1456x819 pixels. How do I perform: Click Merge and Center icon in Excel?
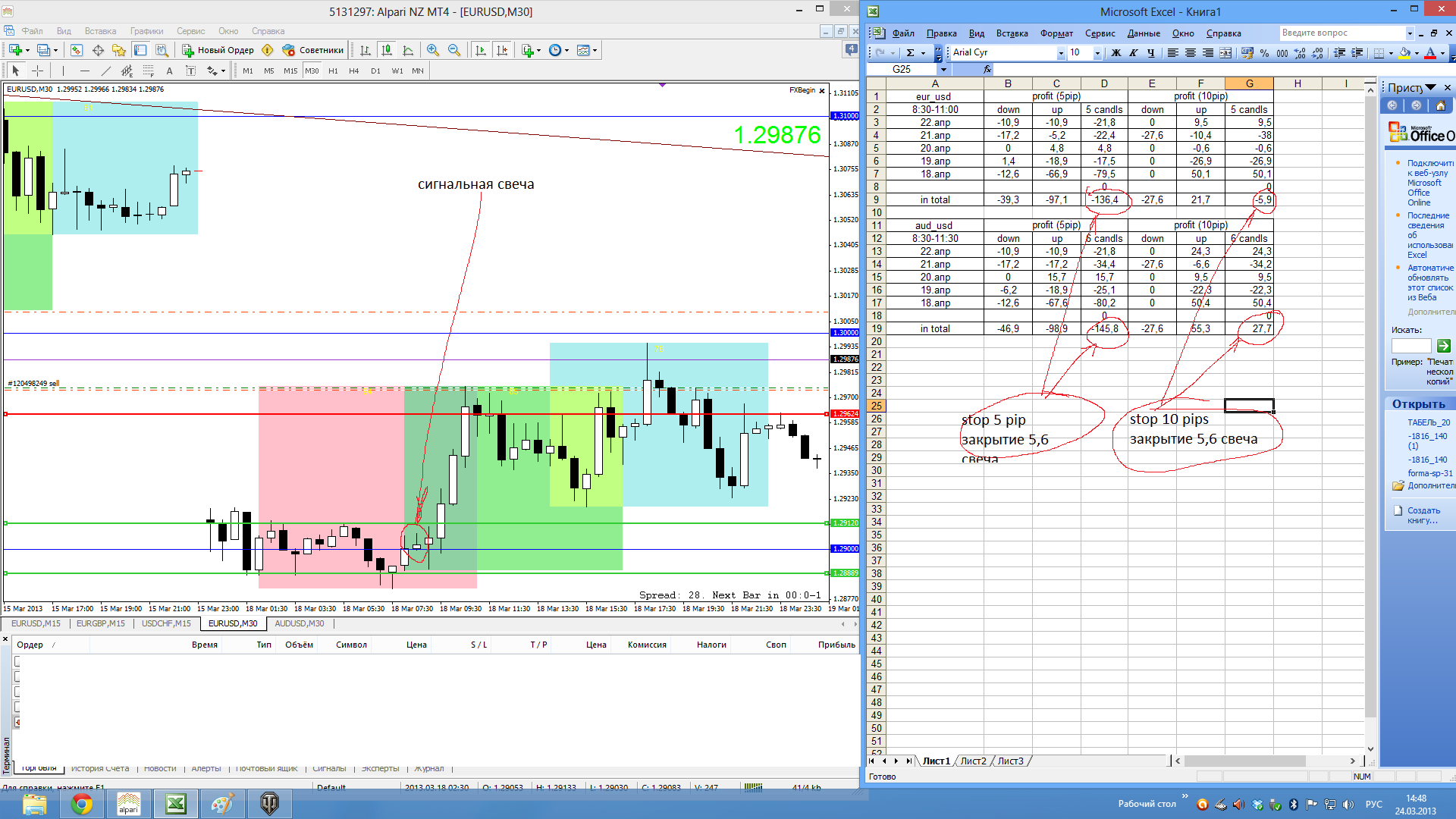(1225, 52)
